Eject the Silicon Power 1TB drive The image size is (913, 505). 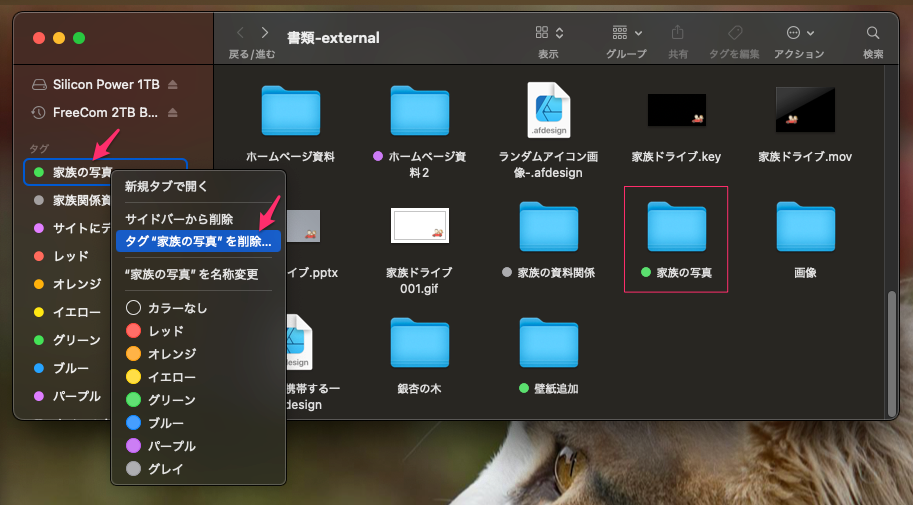173,84
